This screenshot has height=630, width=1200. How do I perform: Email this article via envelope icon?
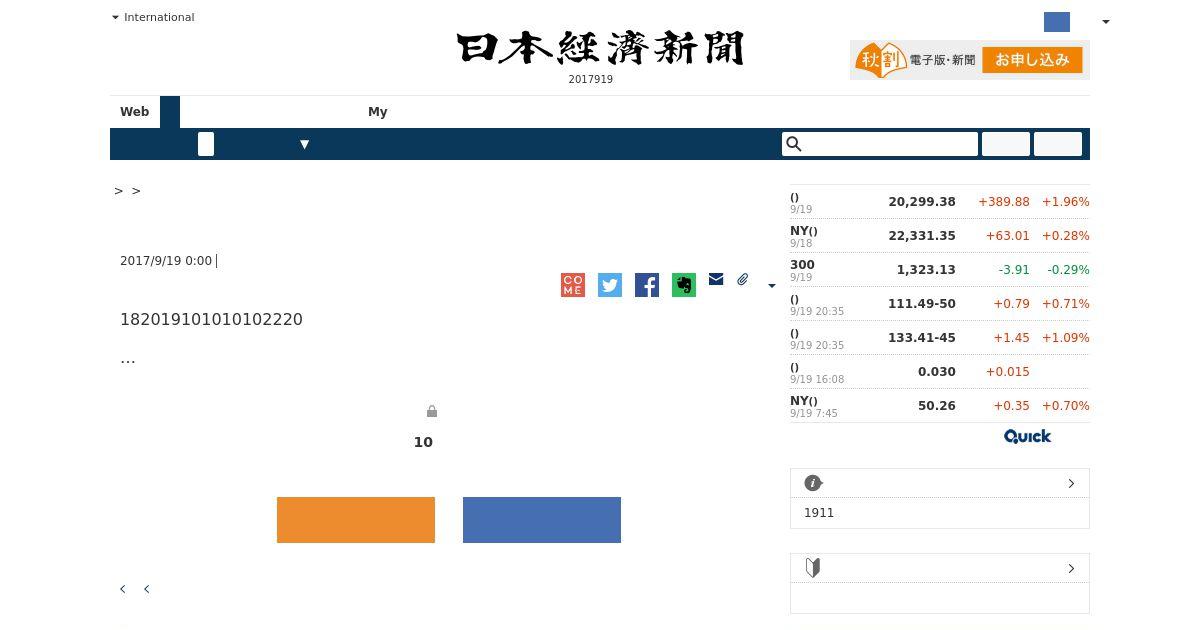coord(716,279)
